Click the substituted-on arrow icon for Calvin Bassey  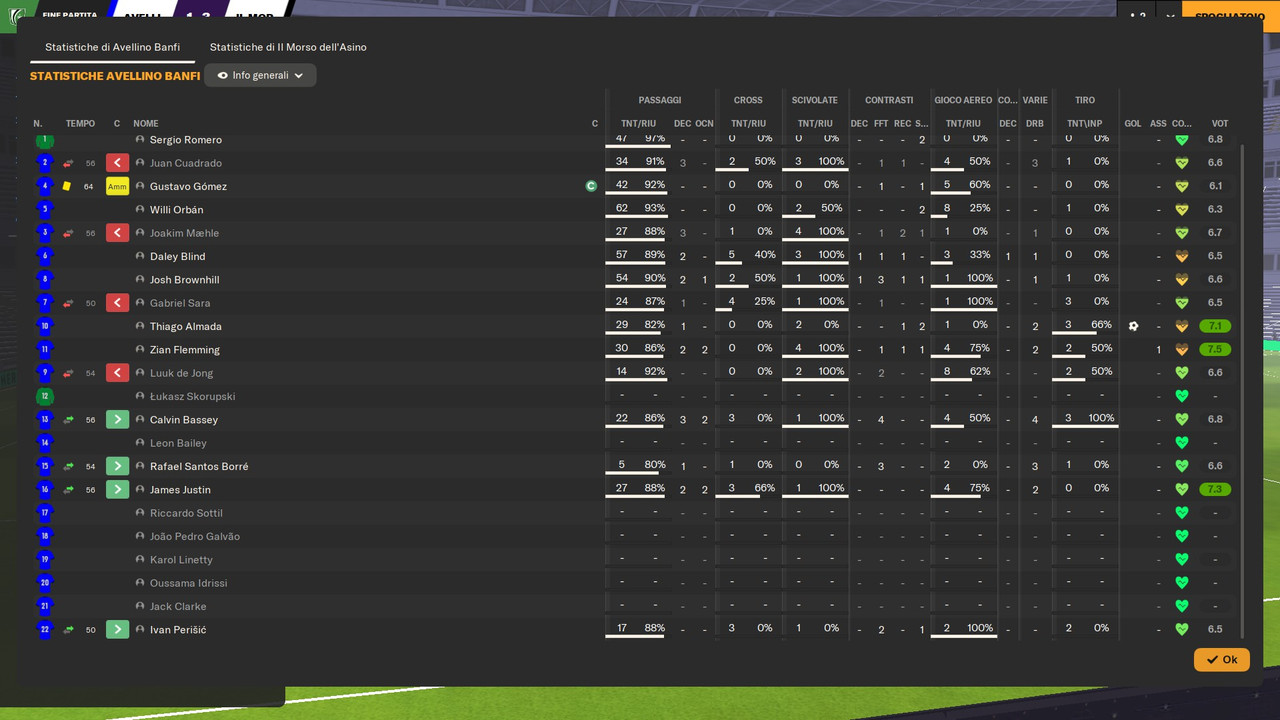tap(117, 420)
